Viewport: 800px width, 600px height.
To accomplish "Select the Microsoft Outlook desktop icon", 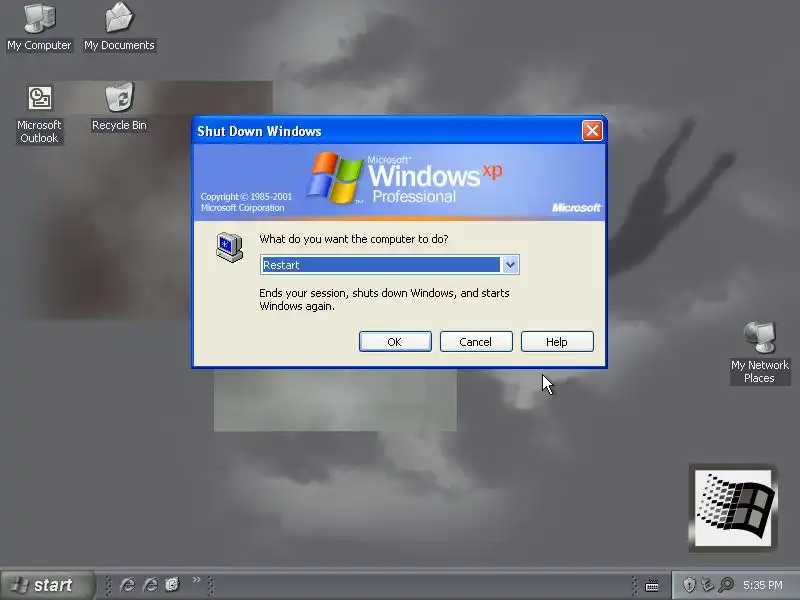I will click(39, 115).
